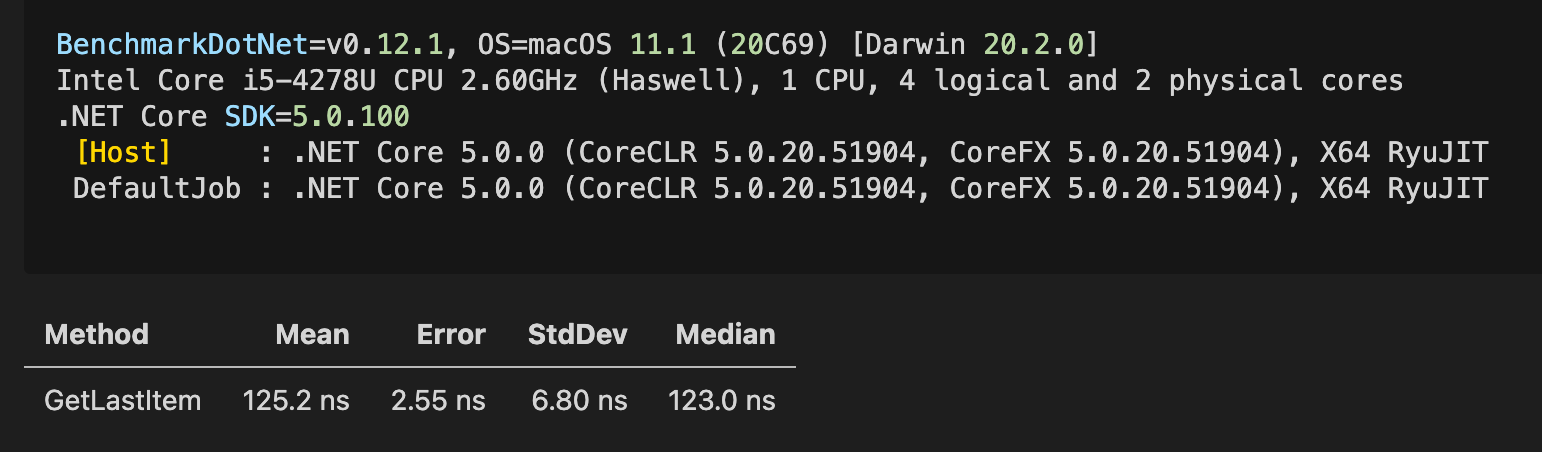This screenshot has height=452, width=1542.
Task: Click the 125.2 ns mean value
Action: coord(296,401)
